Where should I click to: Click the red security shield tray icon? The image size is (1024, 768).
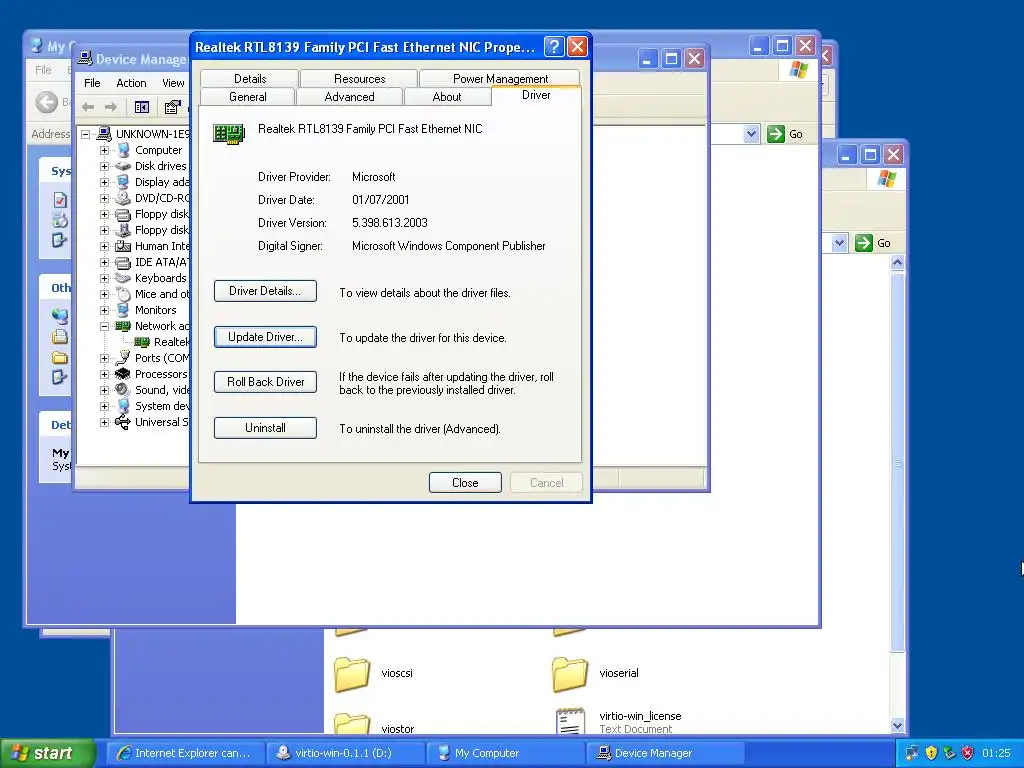click(x=967, y=753)
